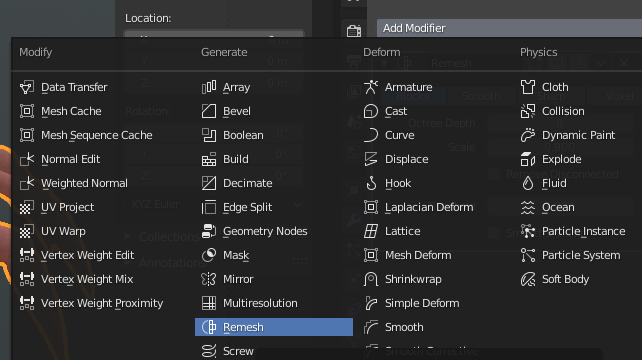Image resolution: width=642 pixels, height=360 pixels.
Task: Click the Hook modifier icon
Action: click(371, 183)
